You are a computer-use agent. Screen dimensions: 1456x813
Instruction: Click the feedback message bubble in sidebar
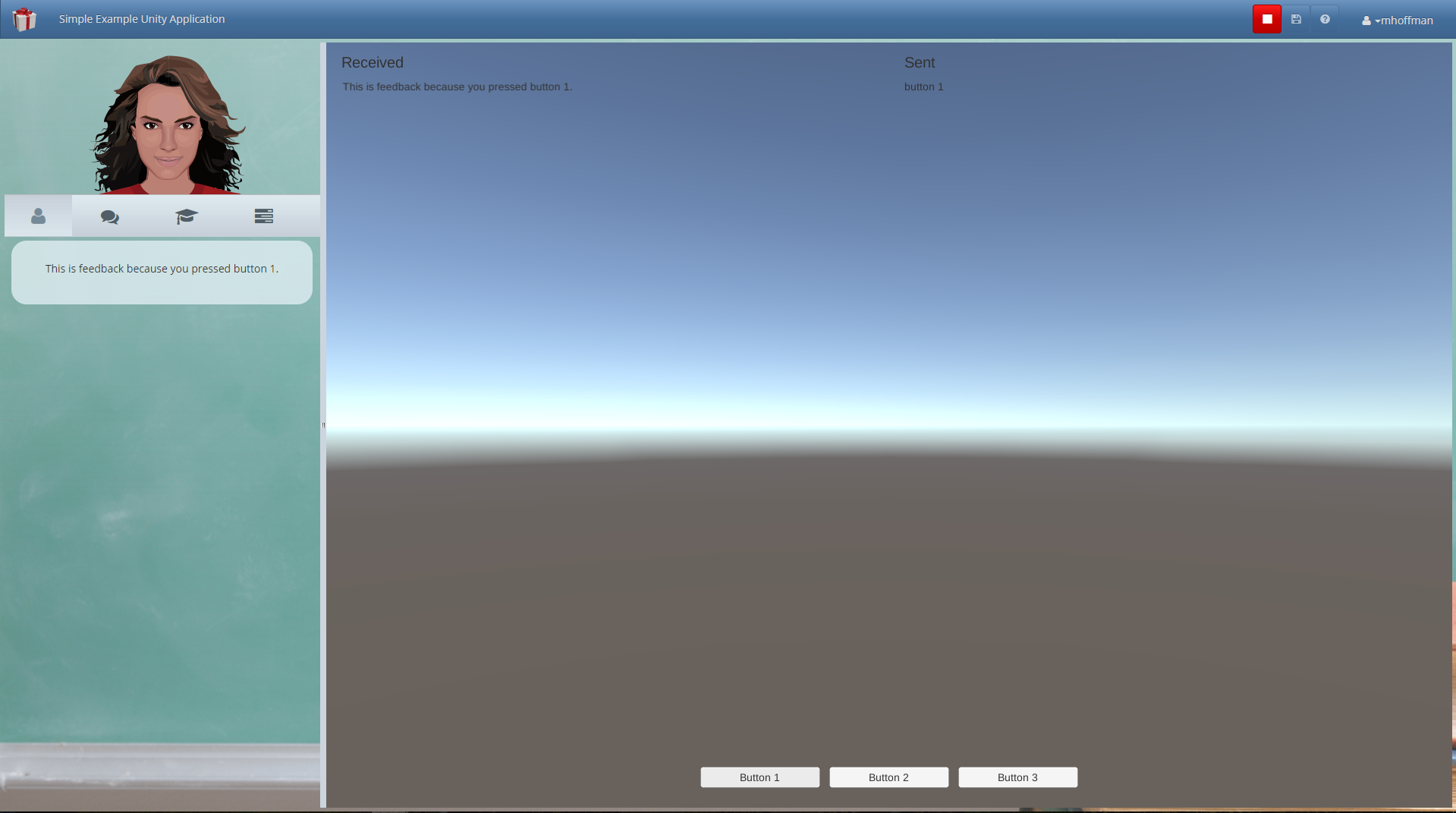pyautogui.click(x=162, y=273)
